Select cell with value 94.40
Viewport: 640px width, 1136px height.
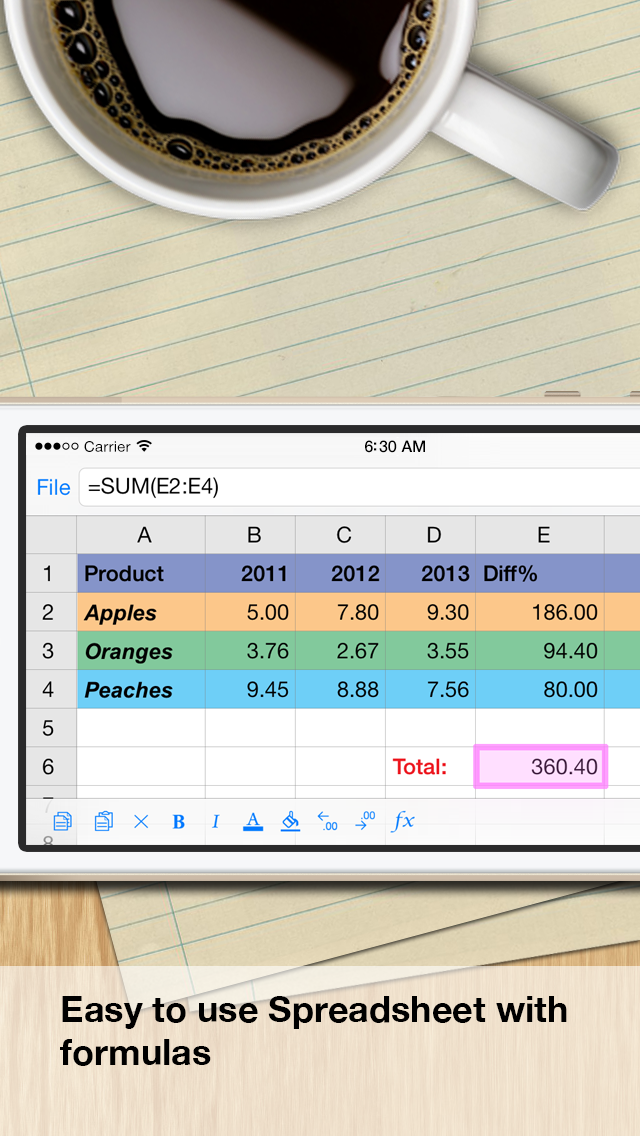[x=540, y=651]
